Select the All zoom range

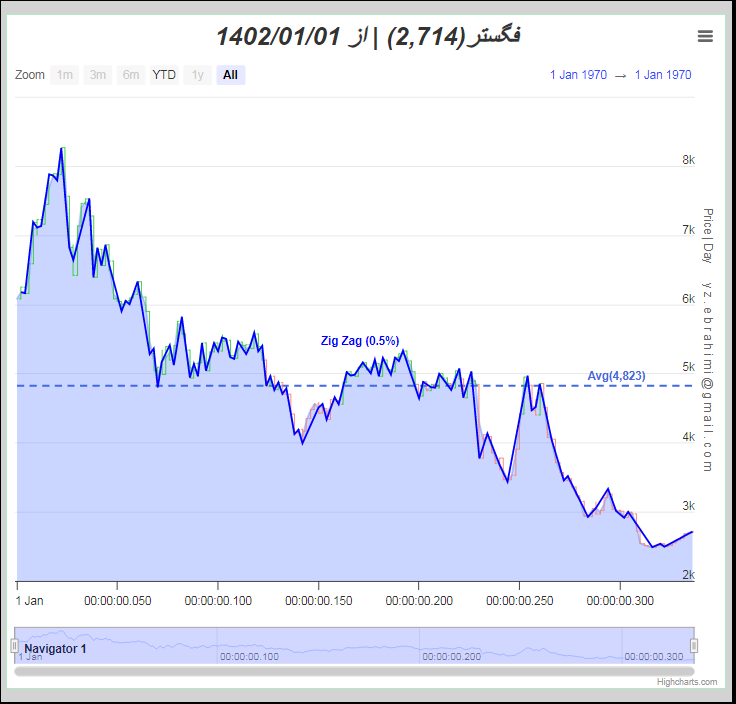[x=230, y=75]
